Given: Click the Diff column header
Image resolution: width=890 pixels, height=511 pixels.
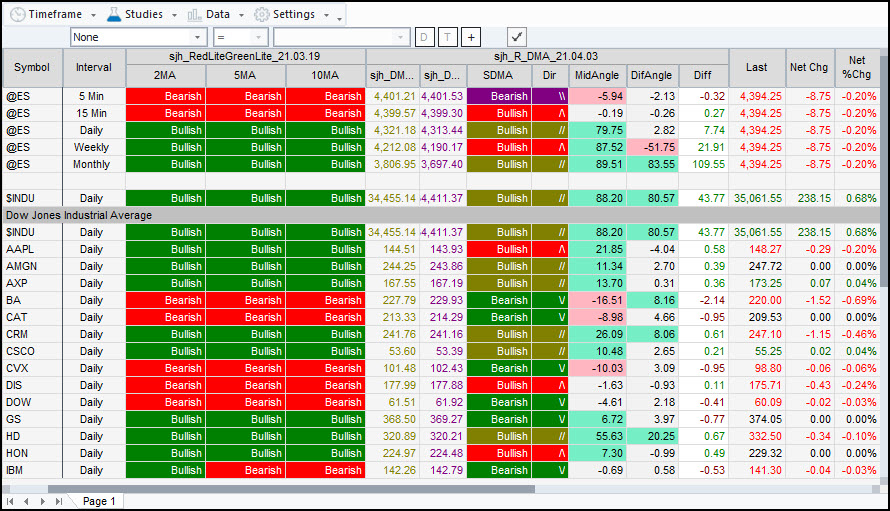Looking at the screenshot, I should [703, 75].
